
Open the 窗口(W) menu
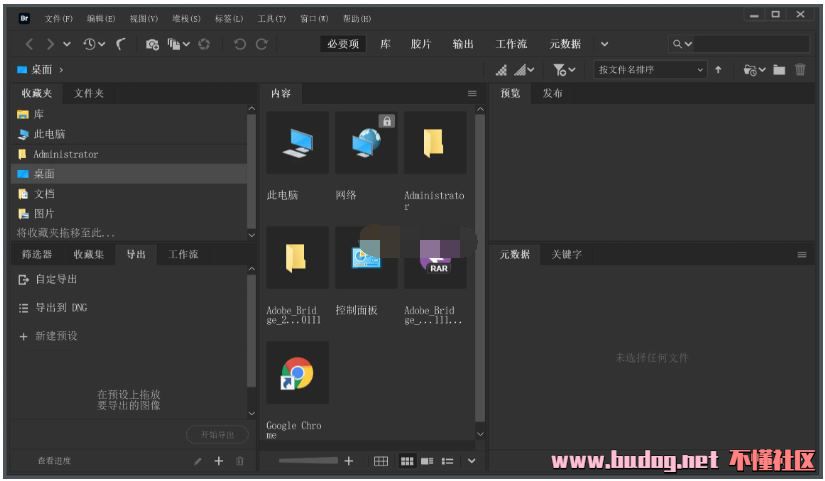314,19
